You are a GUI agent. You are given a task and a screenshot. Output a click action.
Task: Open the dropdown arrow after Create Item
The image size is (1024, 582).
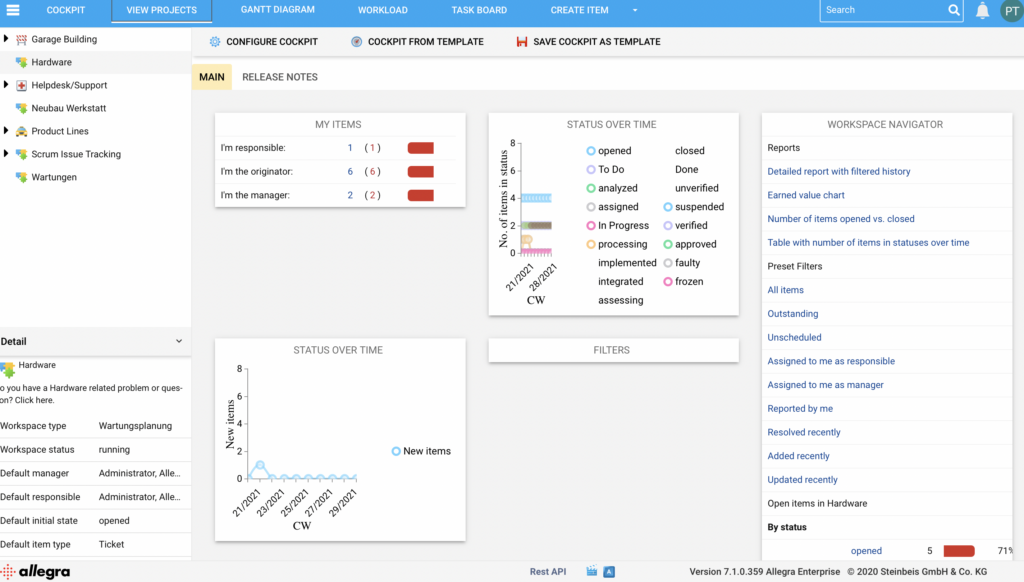(634, 11)
